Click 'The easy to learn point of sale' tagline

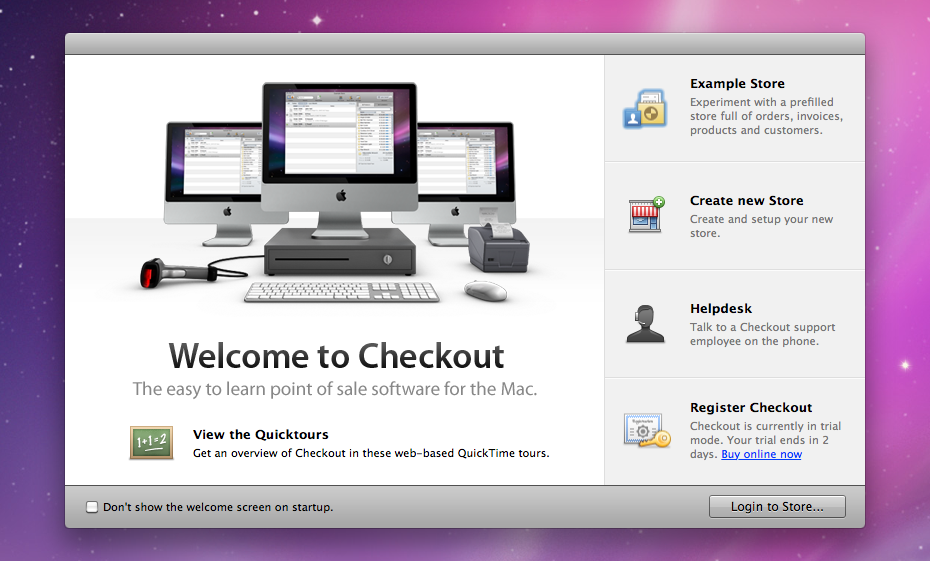pyautogui.click(x=335, y=389)
